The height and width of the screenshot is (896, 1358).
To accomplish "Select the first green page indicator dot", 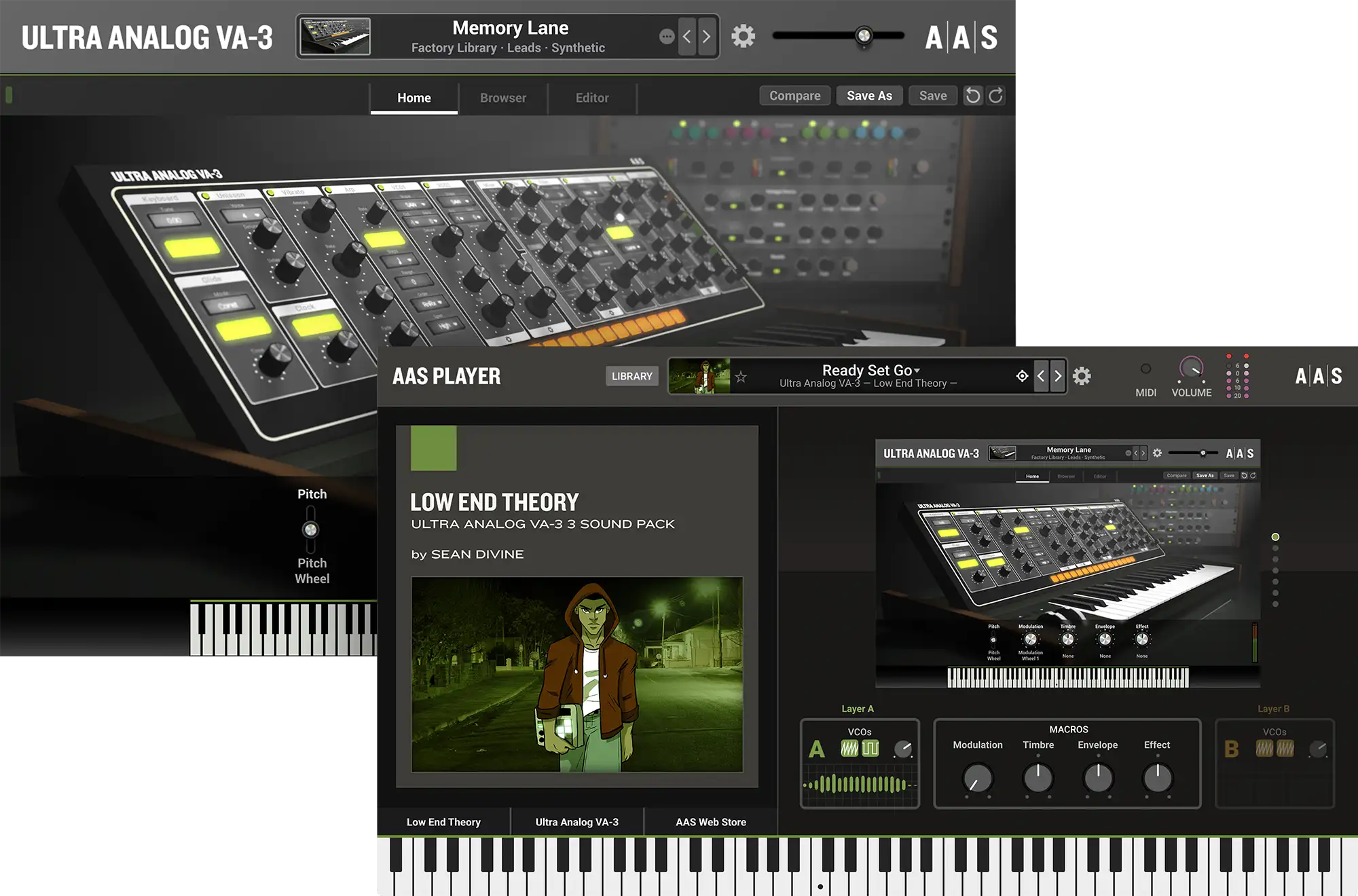I will click(x=1275, y=537).
